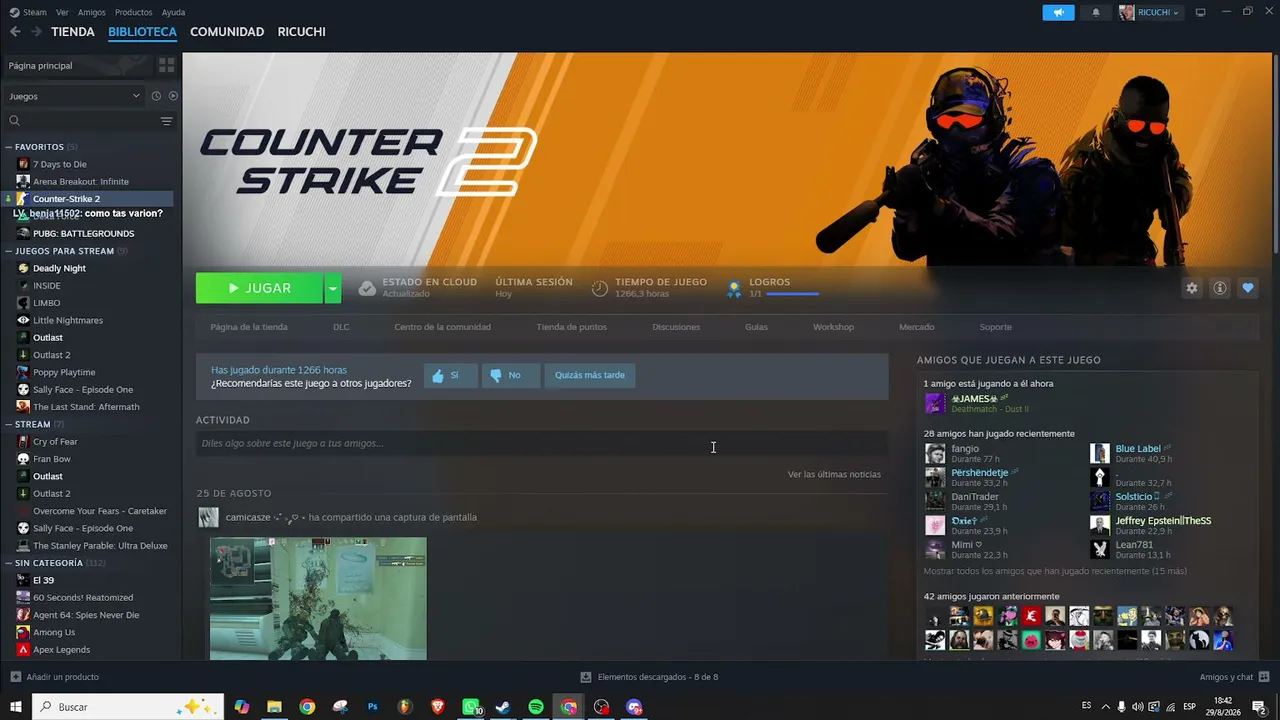This screenshot has height=720, width=1280.
Task: Open Photoshop from the Windows taskbar
Action: (x=373, y=707)
